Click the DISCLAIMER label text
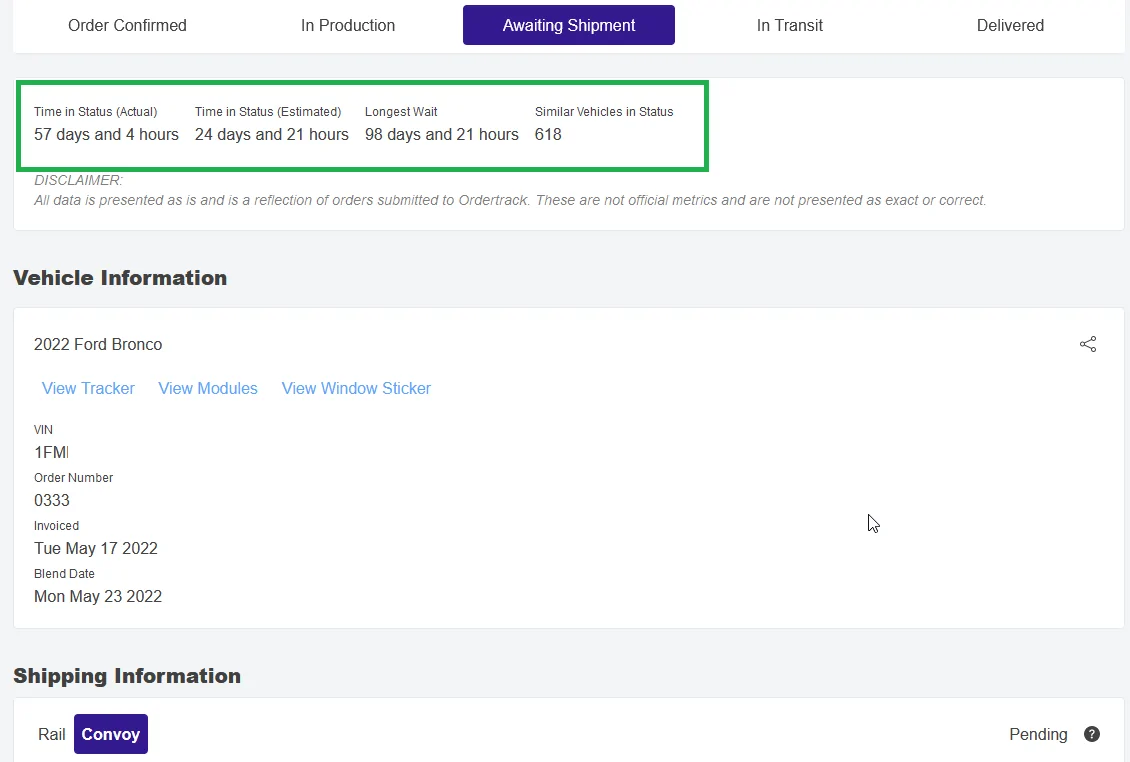This screenshot has height=762, width=1130. point(78,180)
